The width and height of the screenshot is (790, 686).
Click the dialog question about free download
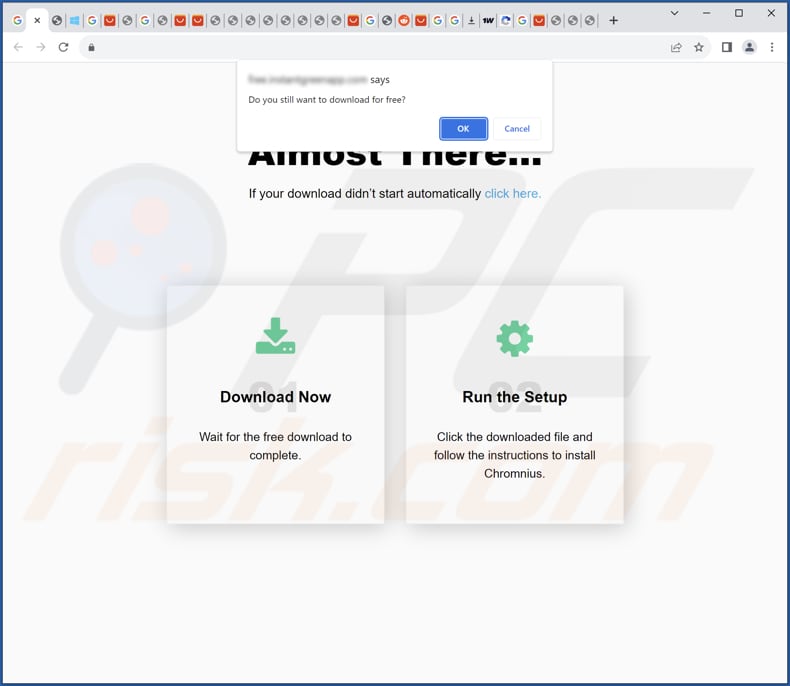326,100
